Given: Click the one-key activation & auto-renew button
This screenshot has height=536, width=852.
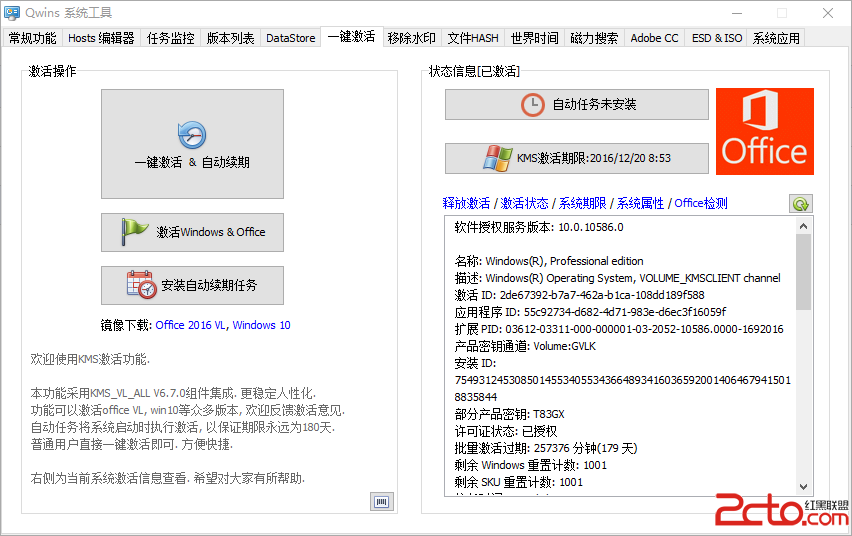Looking at the screenshot, I should click(x=192, y=144).
